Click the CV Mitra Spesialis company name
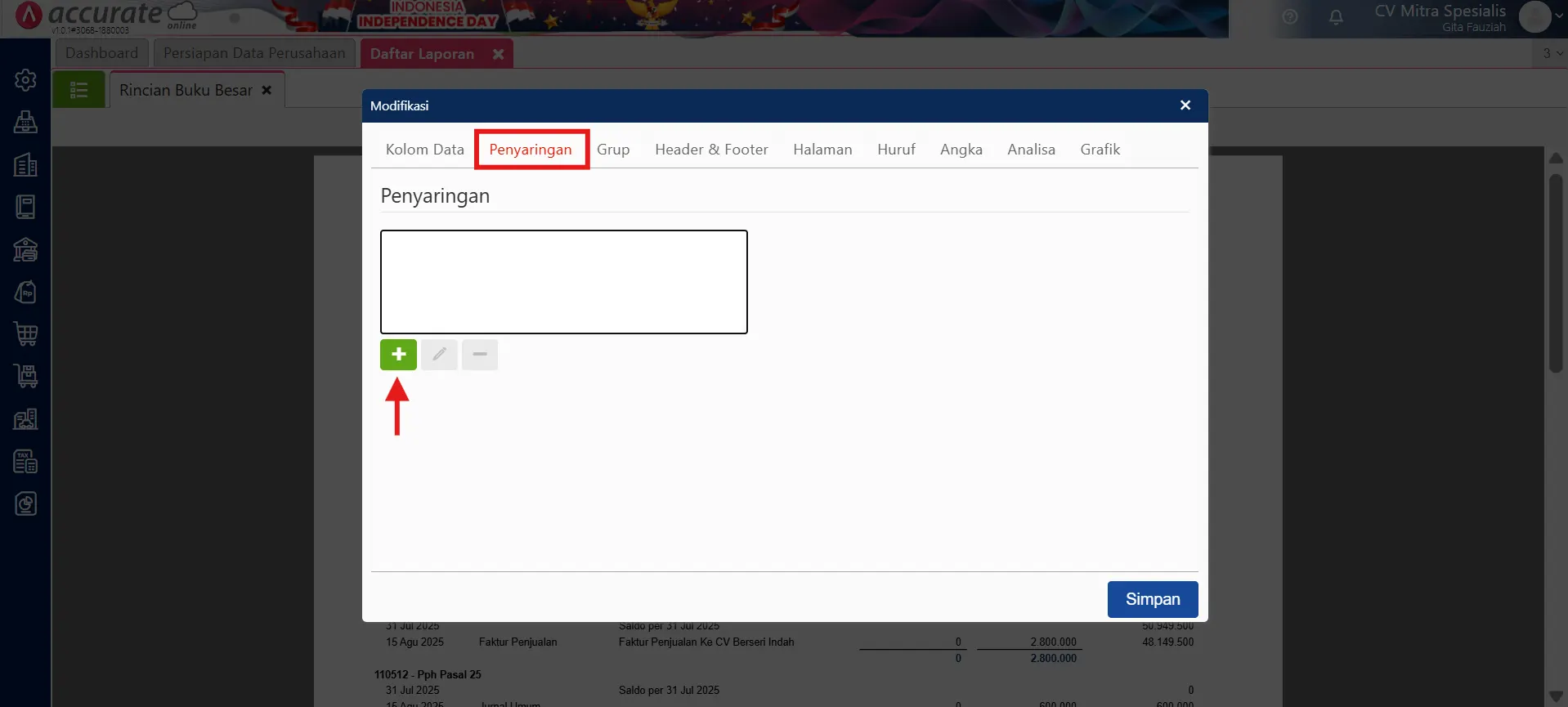The height and width of the screenshot is (707, 1568). [x=1440, y=11]
